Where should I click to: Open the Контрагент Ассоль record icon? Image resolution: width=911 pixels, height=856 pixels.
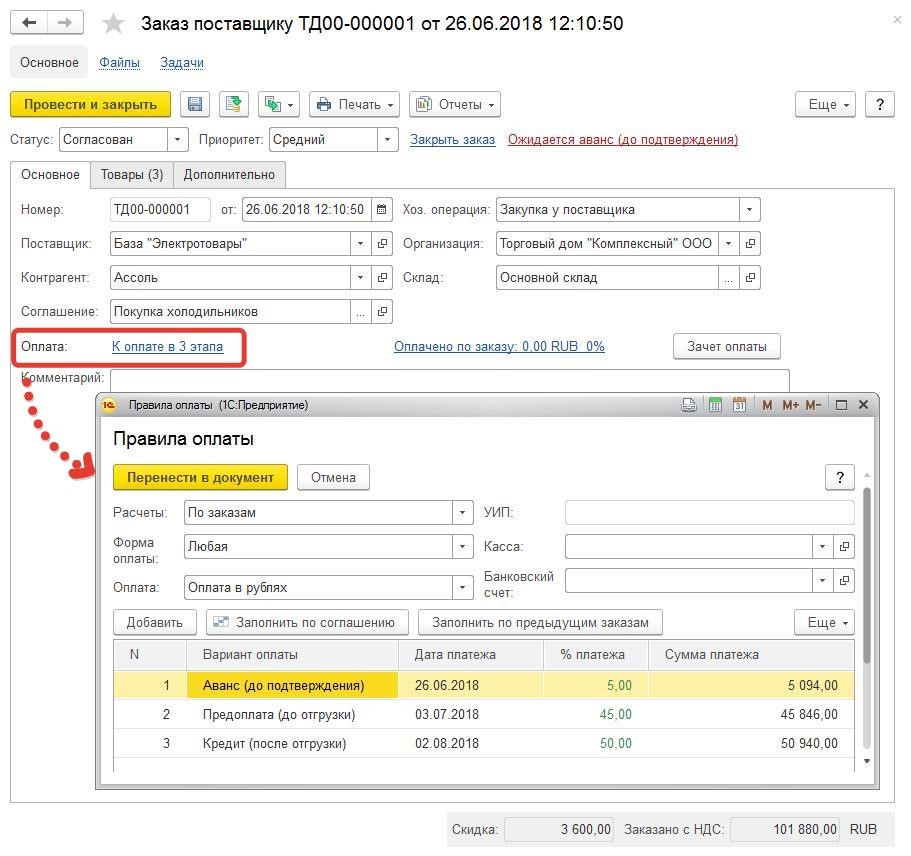click(382, 278)
